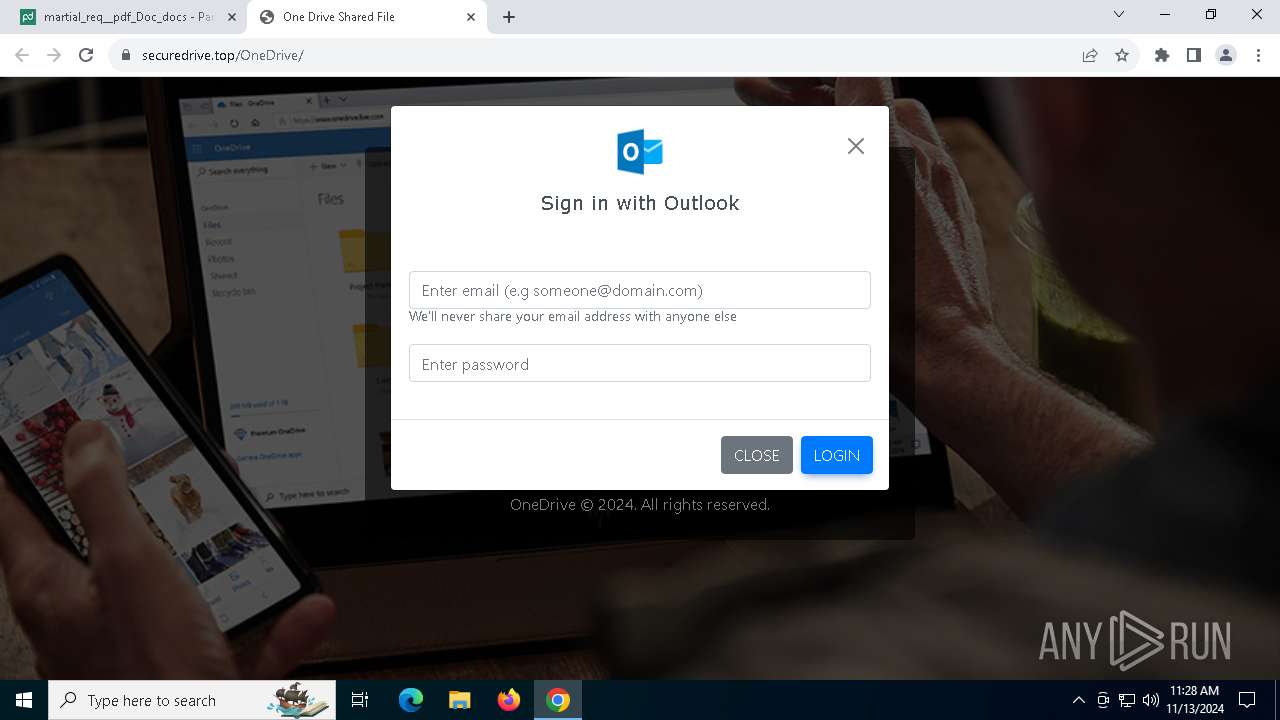Launch Firefox from the taskbar
Viewport: 1280px width, 720px height.
(x=509, y=700)
